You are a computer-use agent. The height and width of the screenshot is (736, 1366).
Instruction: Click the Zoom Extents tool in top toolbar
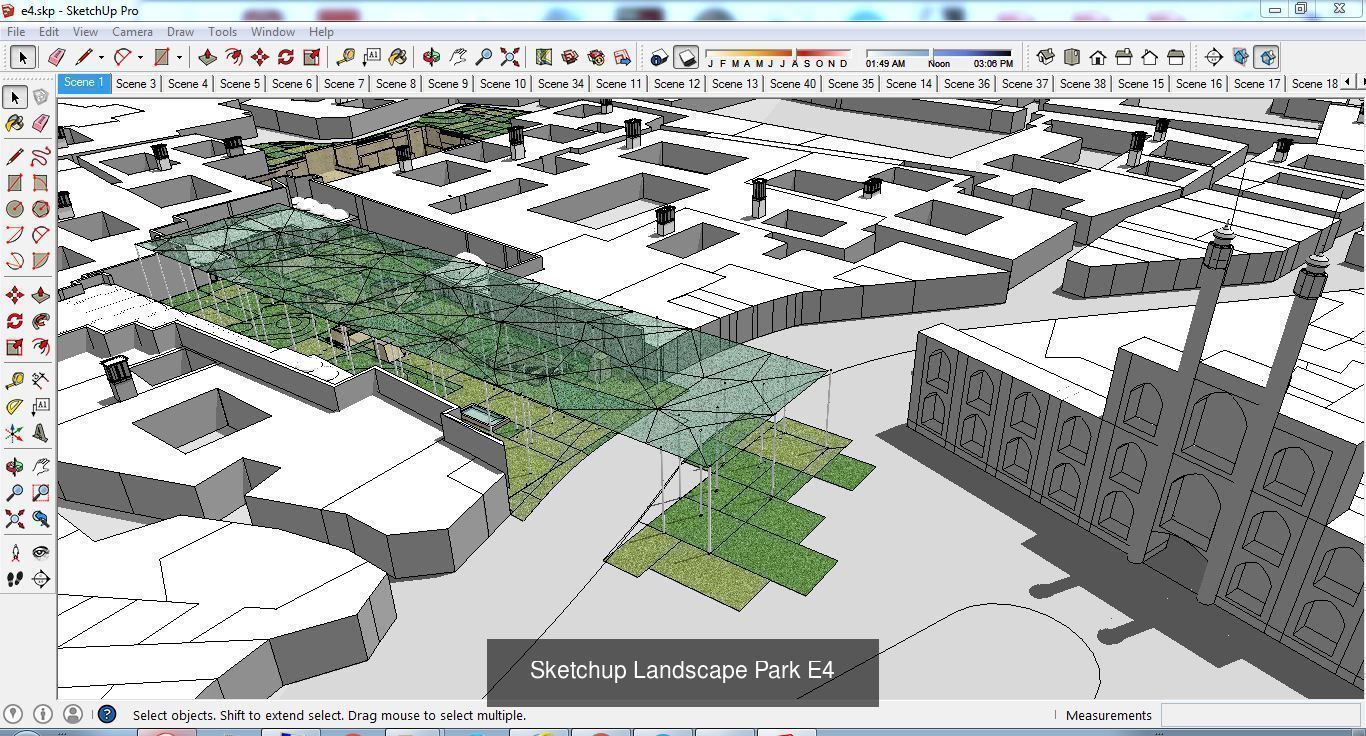(510, 57)
